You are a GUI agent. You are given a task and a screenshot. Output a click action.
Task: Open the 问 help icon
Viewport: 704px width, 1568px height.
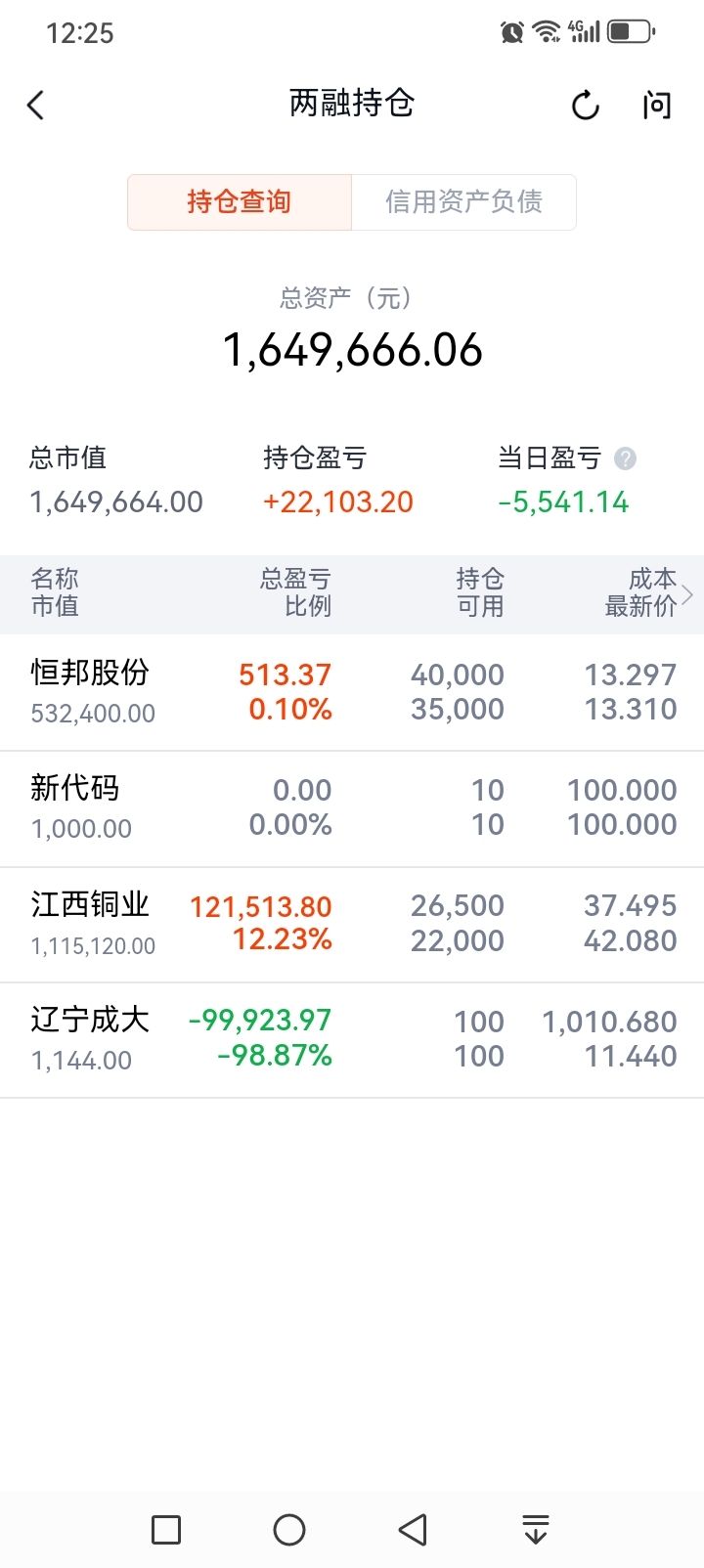[657, 106]
